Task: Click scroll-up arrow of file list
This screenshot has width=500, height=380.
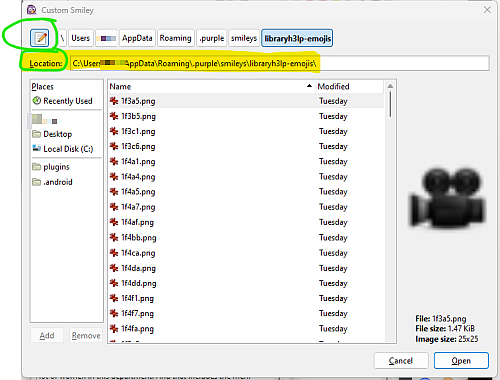Action: pyautogui.click(x=390, y=86)
